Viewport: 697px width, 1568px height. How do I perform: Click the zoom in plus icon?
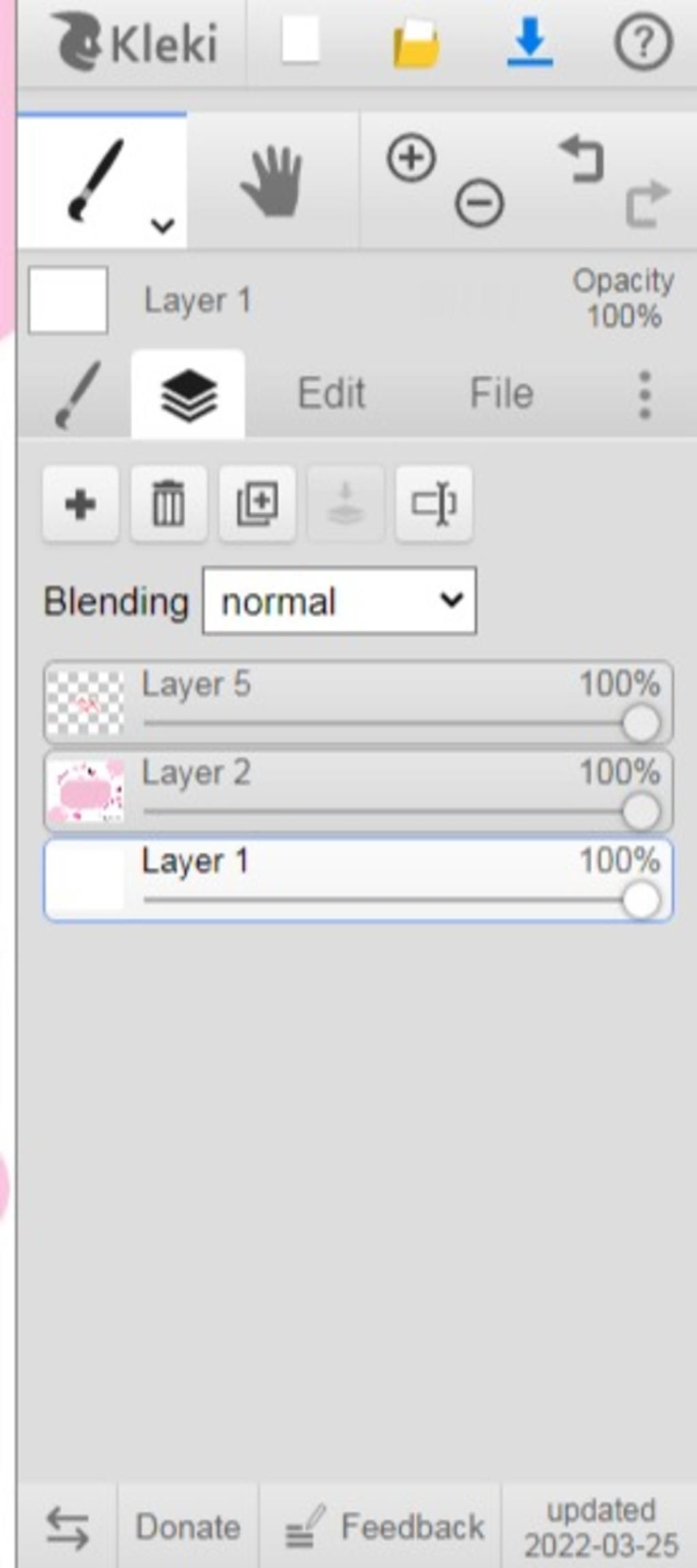tap(411, 158)
